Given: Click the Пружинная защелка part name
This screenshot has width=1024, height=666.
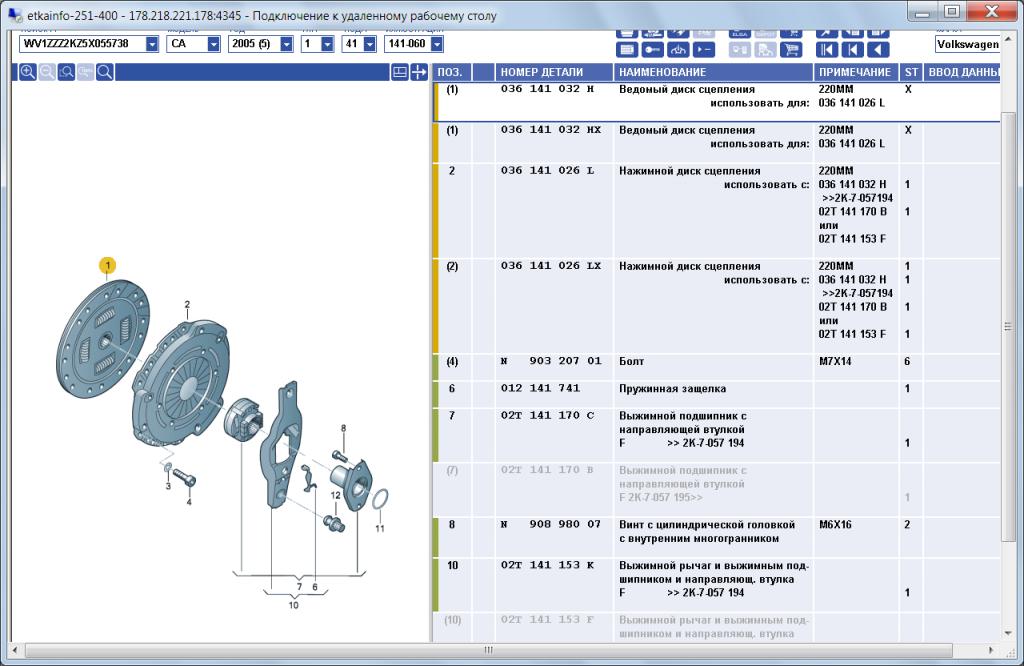Looking at the screenshot, I should (673, 388).
